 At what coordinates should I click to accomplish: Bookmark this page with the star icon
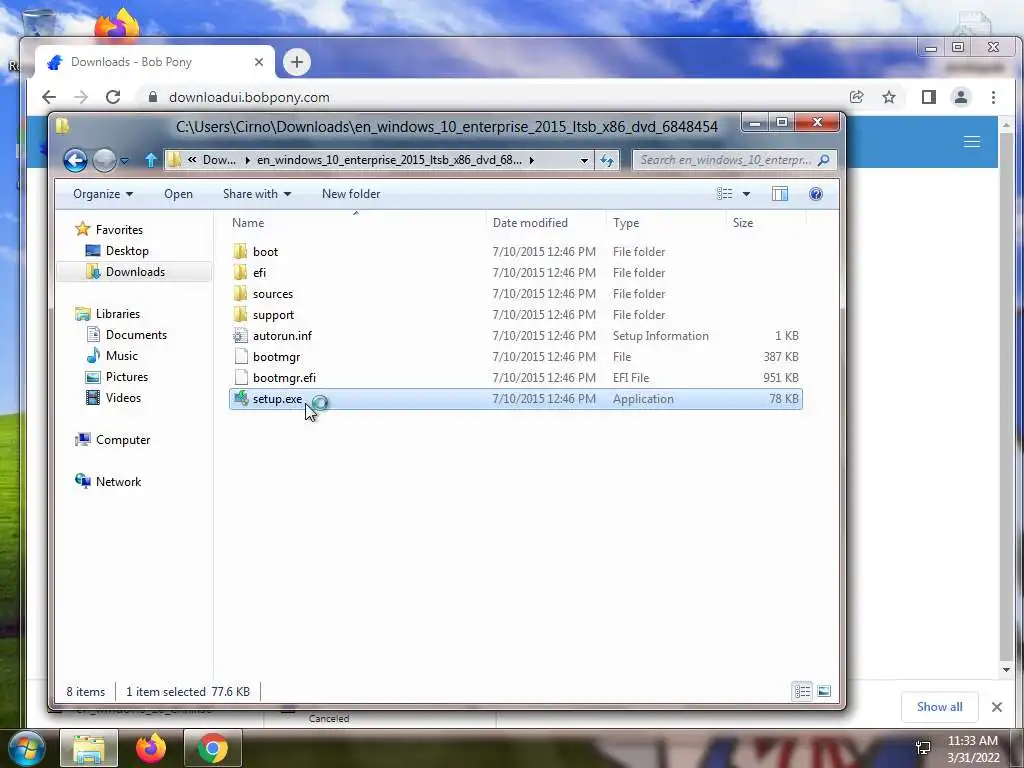889,97
